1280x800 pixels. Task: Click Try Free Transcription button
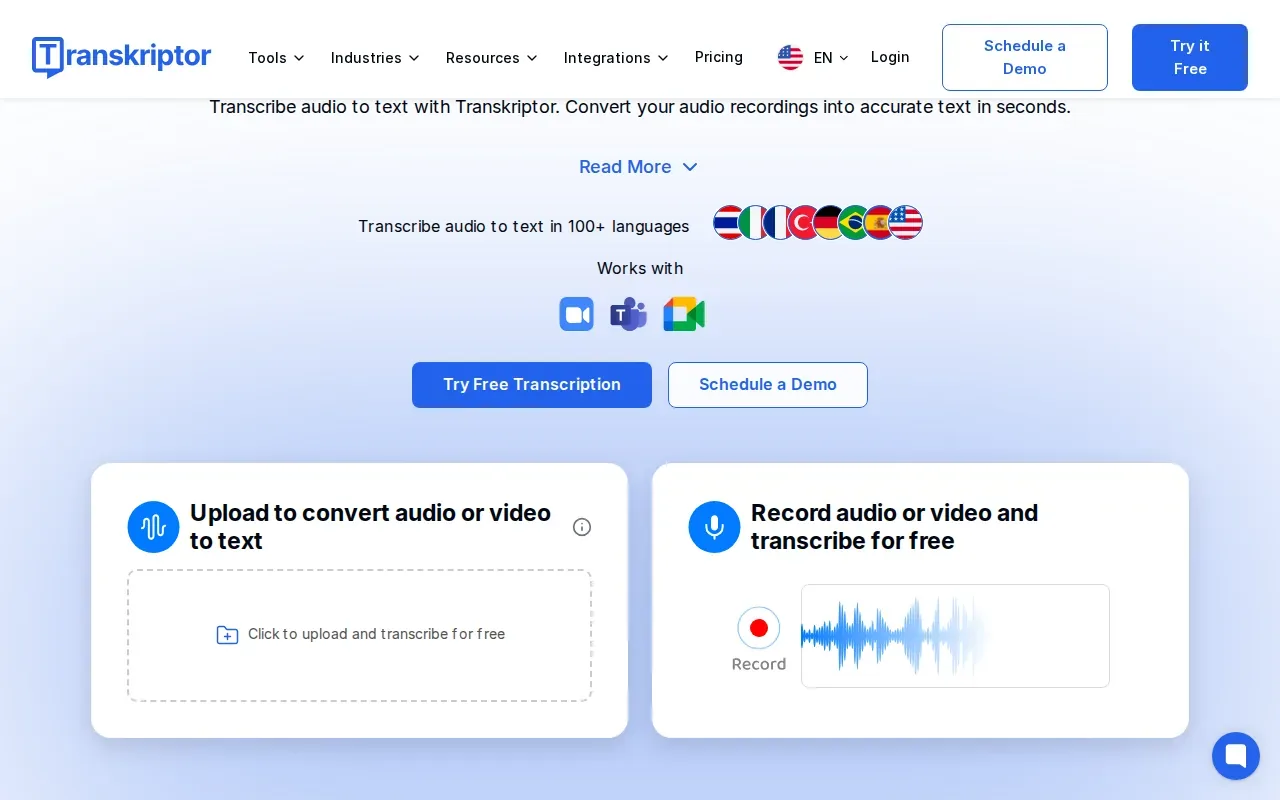[532, 385]
